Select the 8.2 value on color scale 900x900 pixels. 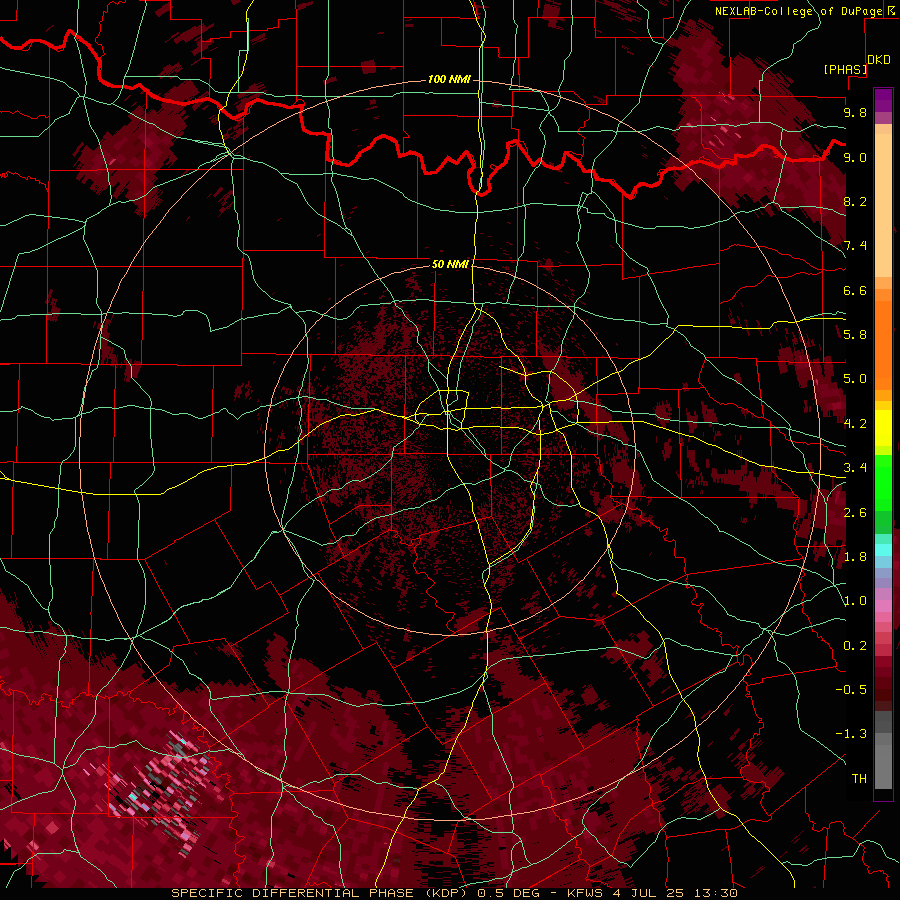click(855, 201)
